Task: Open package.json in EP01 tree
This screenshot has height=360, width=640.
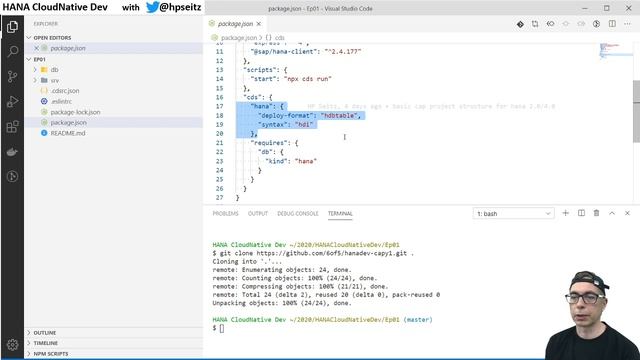Action: [68, 122]
